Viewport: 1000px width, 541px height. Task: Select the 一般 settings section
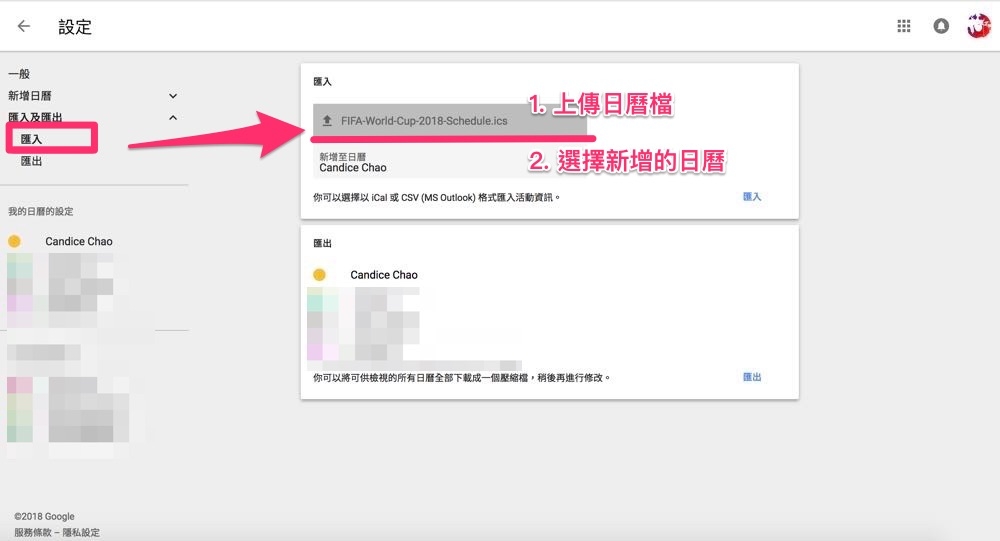19,74
